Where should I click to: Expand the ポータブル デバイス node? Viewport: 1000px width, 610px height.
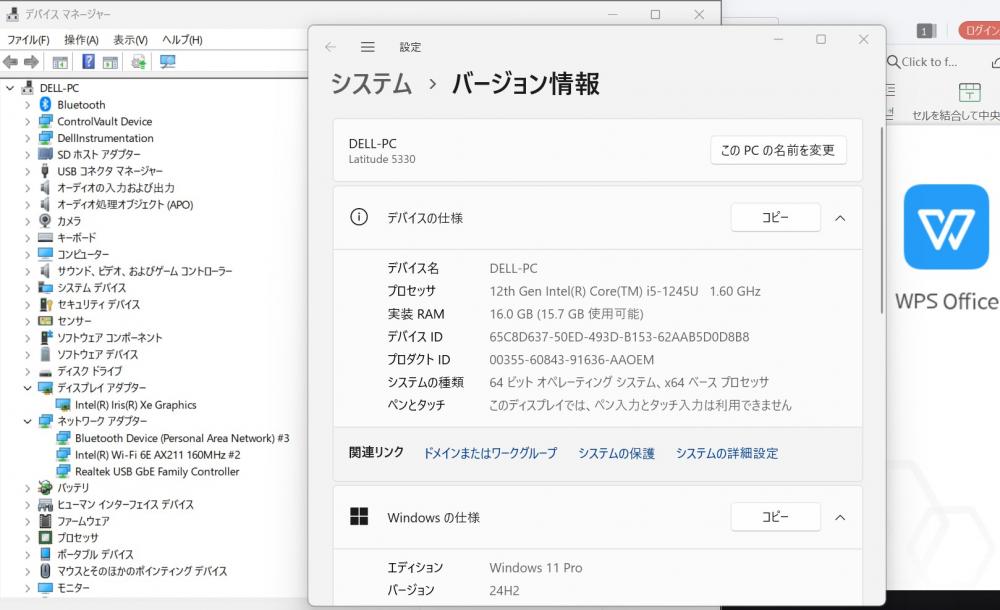[x=27, y=554]
